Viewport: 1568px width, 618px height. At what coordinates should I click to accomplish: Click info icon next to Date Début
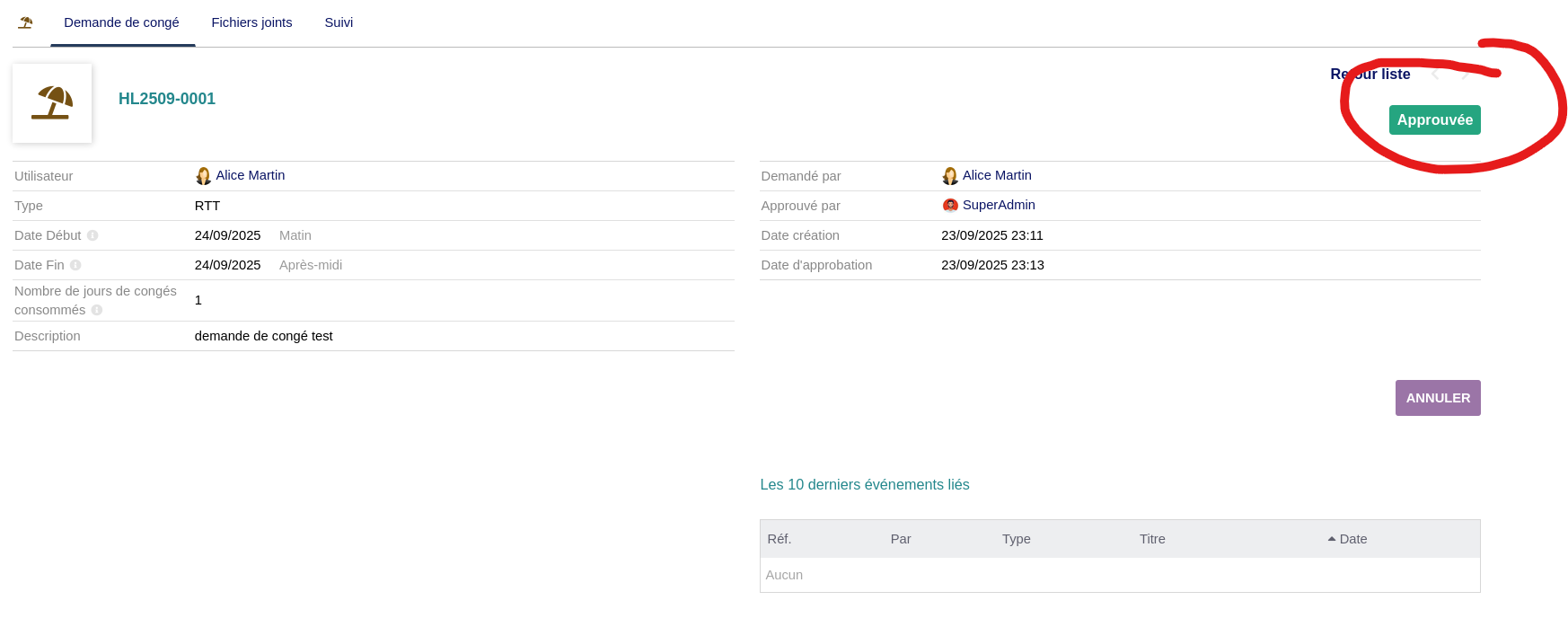(92, 235)
